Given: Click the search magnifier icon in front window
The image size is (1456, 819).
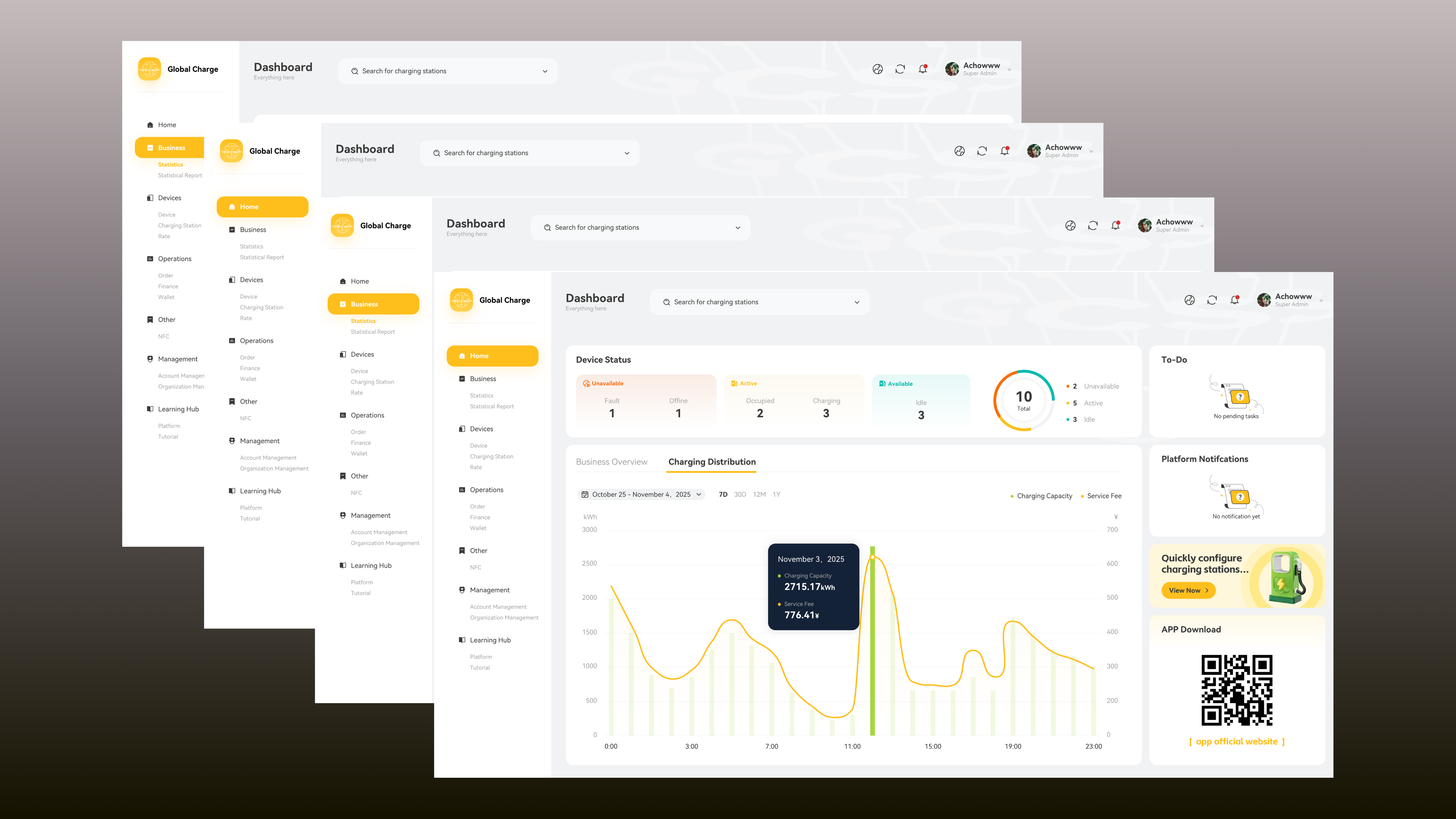Looking at the screenshot, I should (x=666, y=302).
